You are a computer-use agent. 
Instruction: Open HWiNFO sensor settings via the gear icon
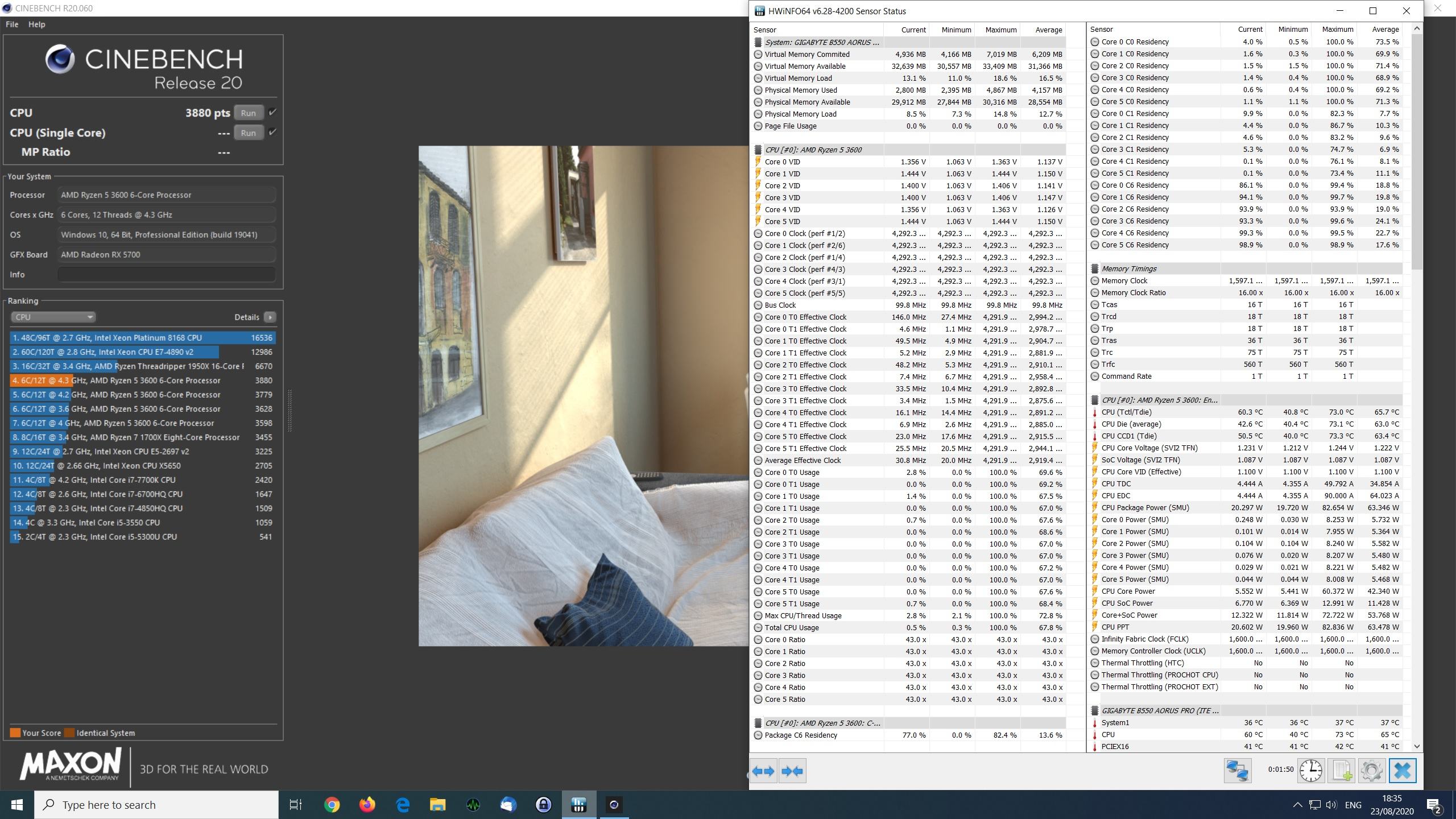tap(1371, 771)
